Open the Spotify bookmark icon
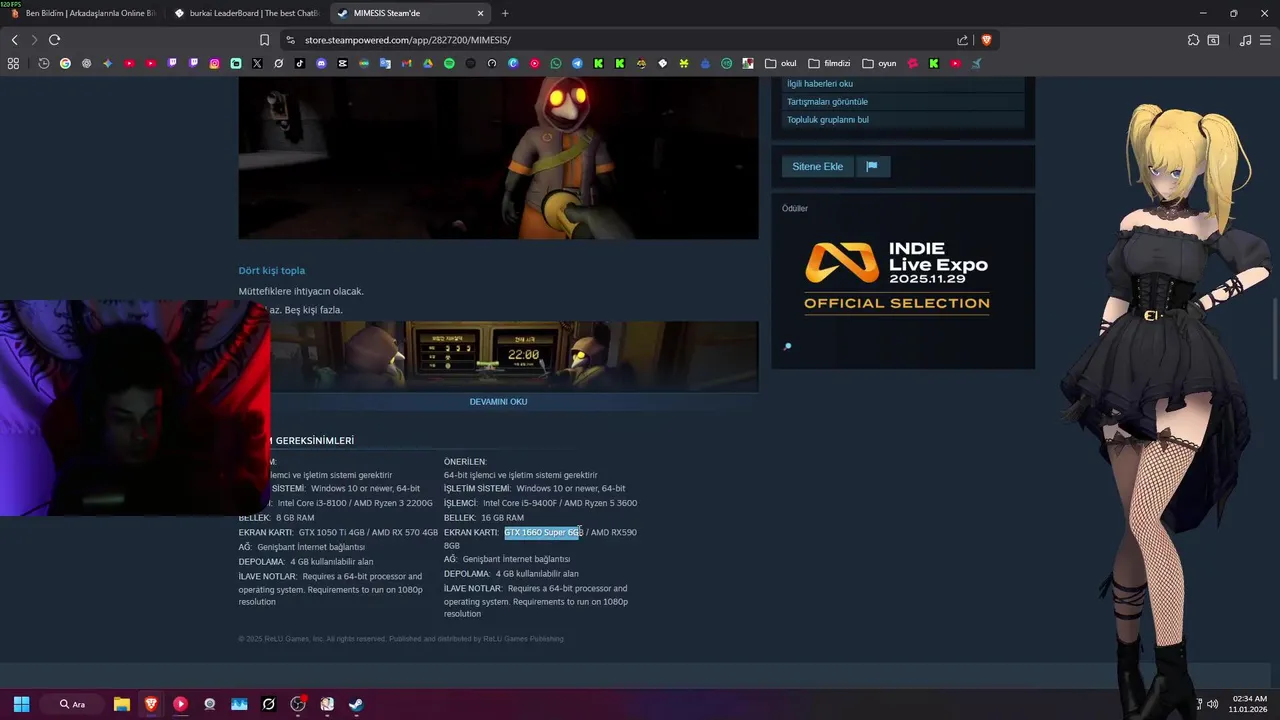The image size is (1280, 720). pyautogui.click(x=449, y=63)
